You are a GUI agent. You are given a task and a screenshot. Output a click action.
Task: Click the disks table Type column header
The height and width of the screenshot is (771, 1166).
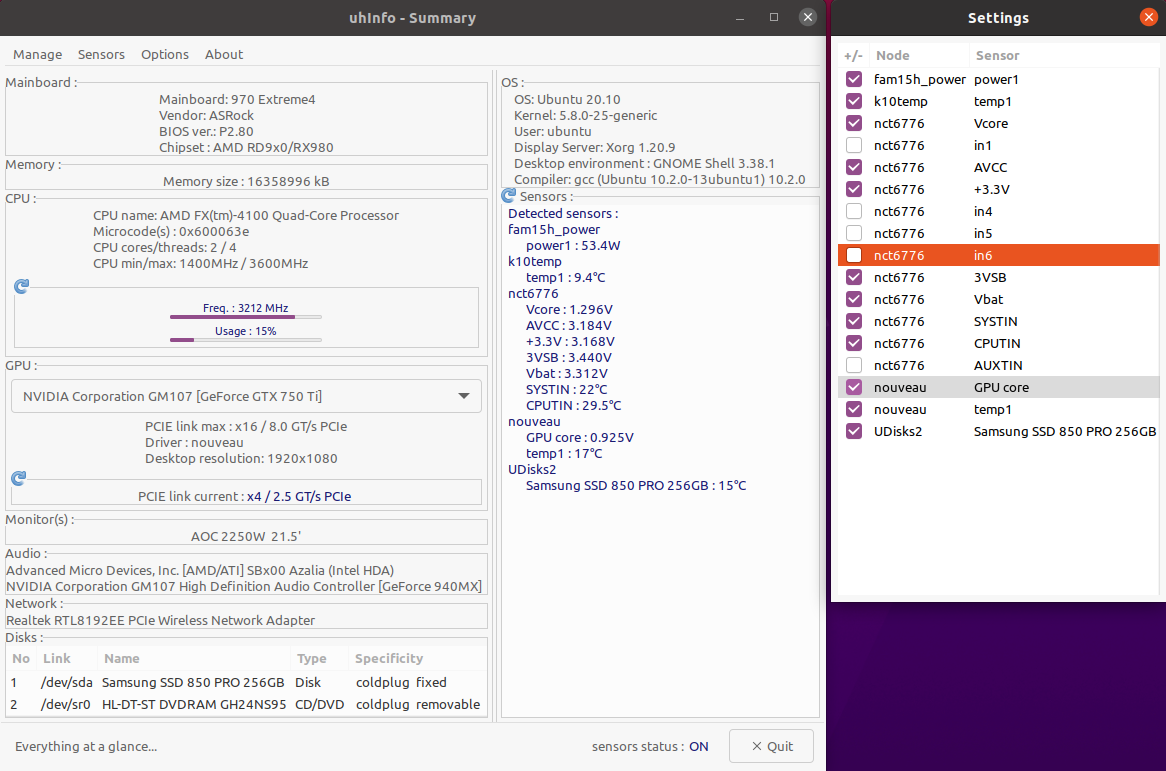point(320,658)
